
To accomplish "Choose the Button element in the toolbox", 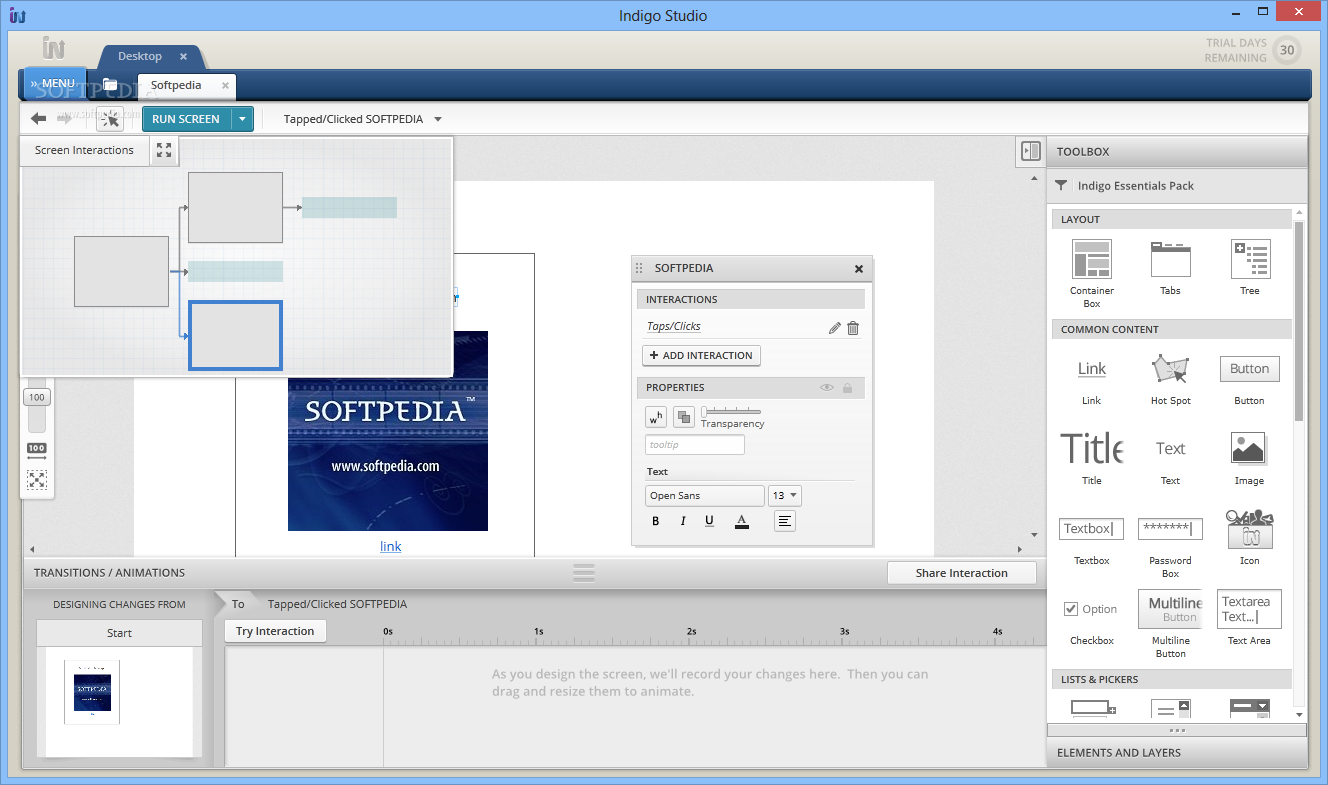I will pos(1249,380).
